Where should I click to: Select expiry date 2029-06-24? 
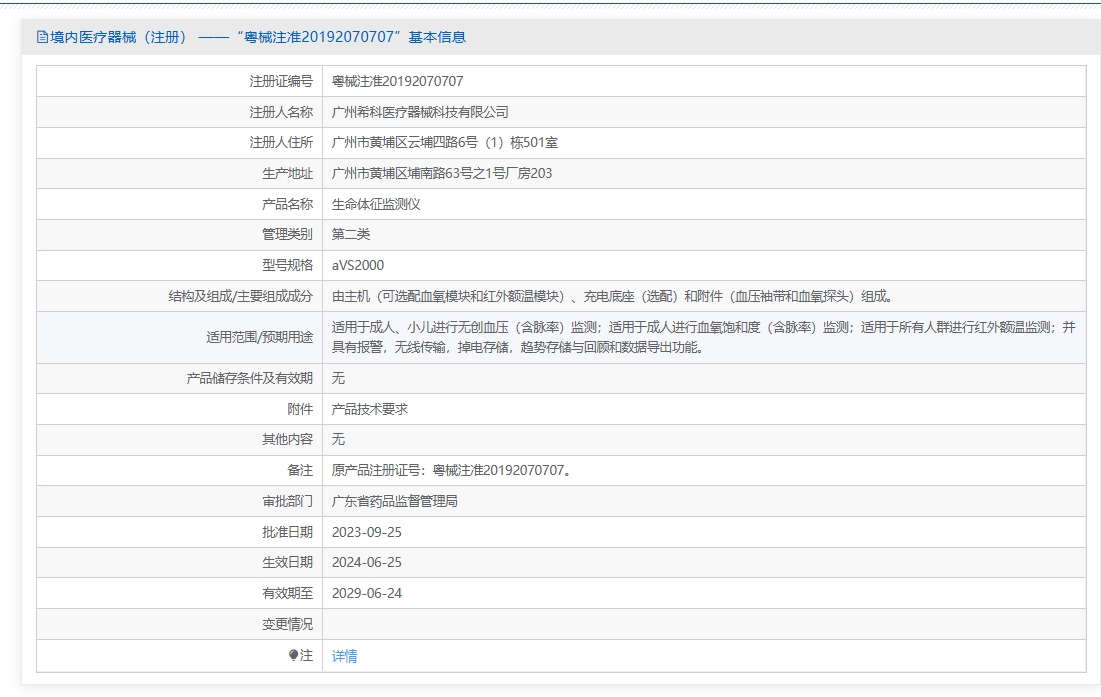point(367,593)
